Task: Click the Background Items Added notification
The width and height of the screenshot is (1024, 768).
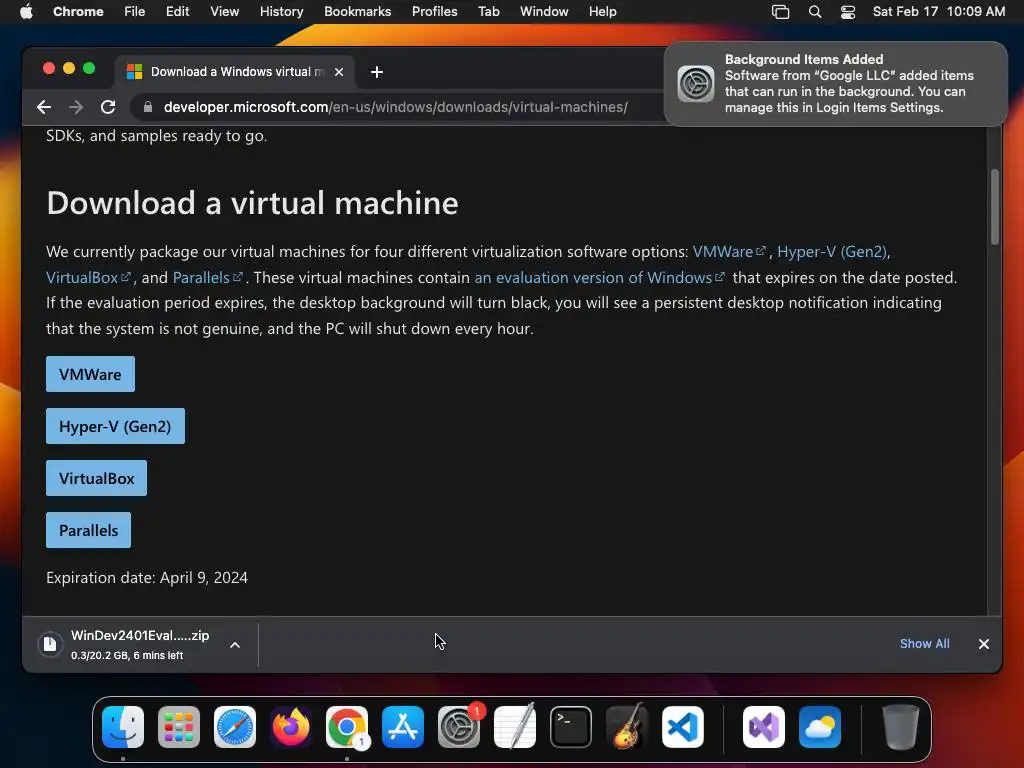Action: (x=835, y=84)
